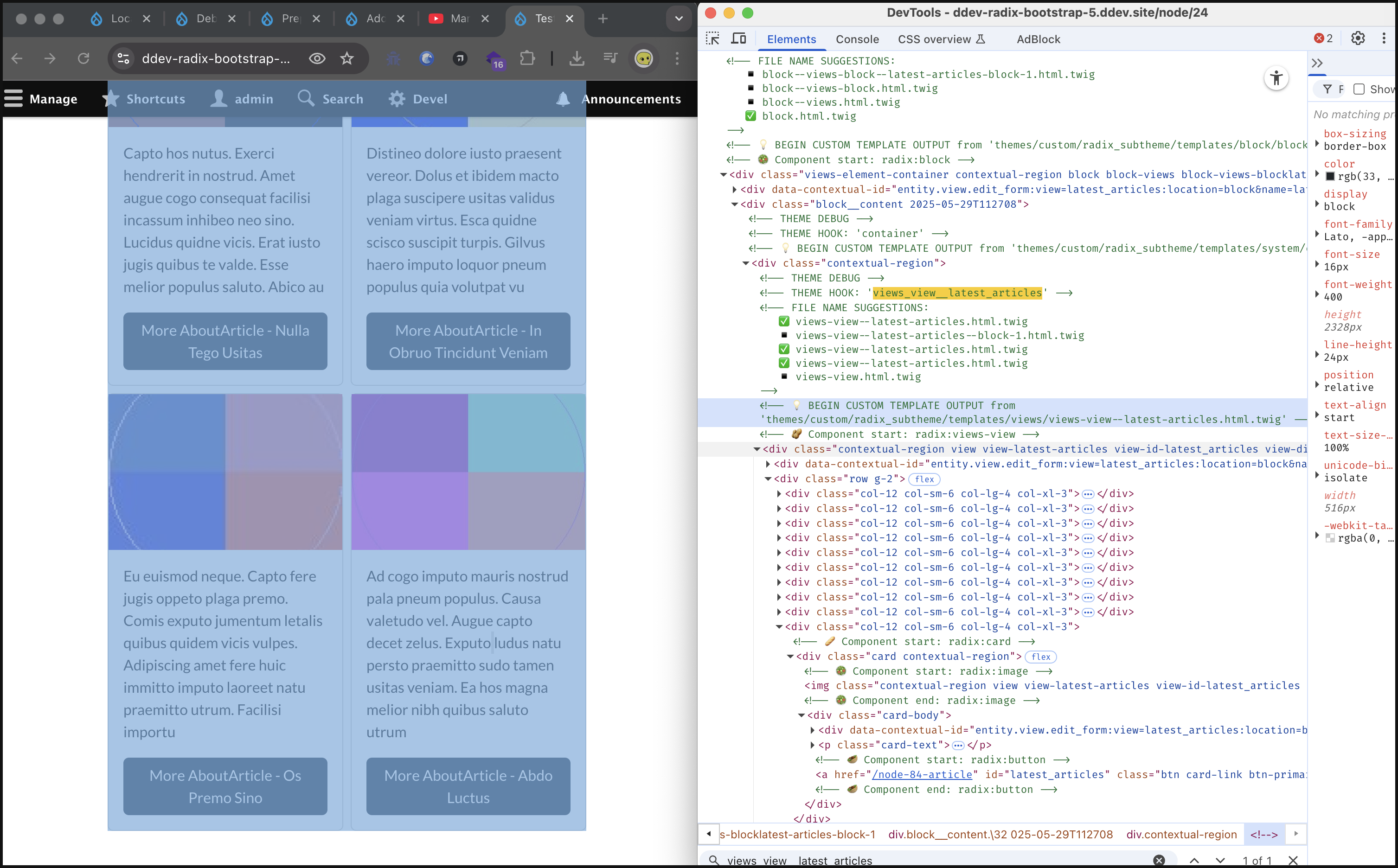Bookmark this page with star icon
Screen dimensions: 1398x868
tap(347, 58)
